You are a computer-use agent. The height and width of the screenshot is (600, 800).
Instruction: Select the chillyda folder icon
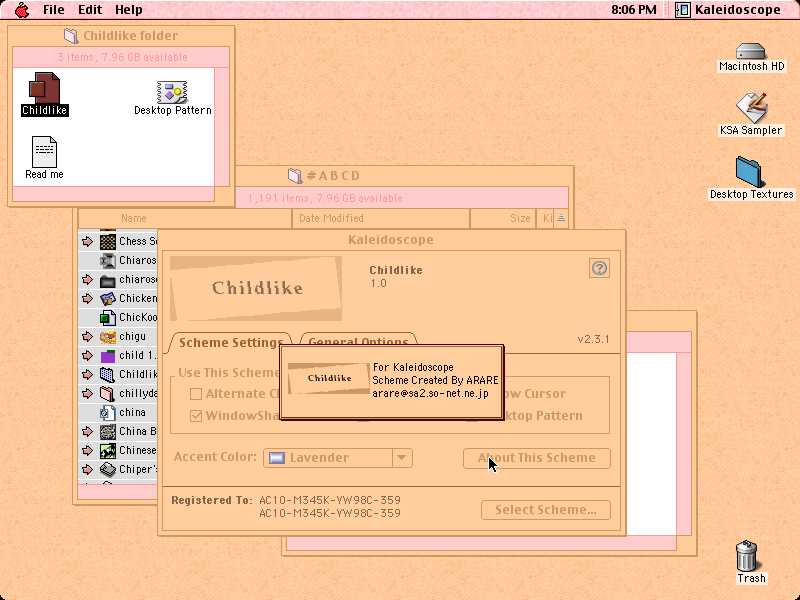[x=108, y=393]
